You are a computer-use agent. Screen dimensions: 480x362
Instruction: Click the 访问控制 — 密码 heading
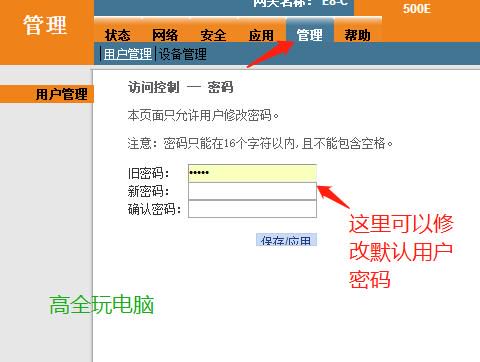(180, 87)
